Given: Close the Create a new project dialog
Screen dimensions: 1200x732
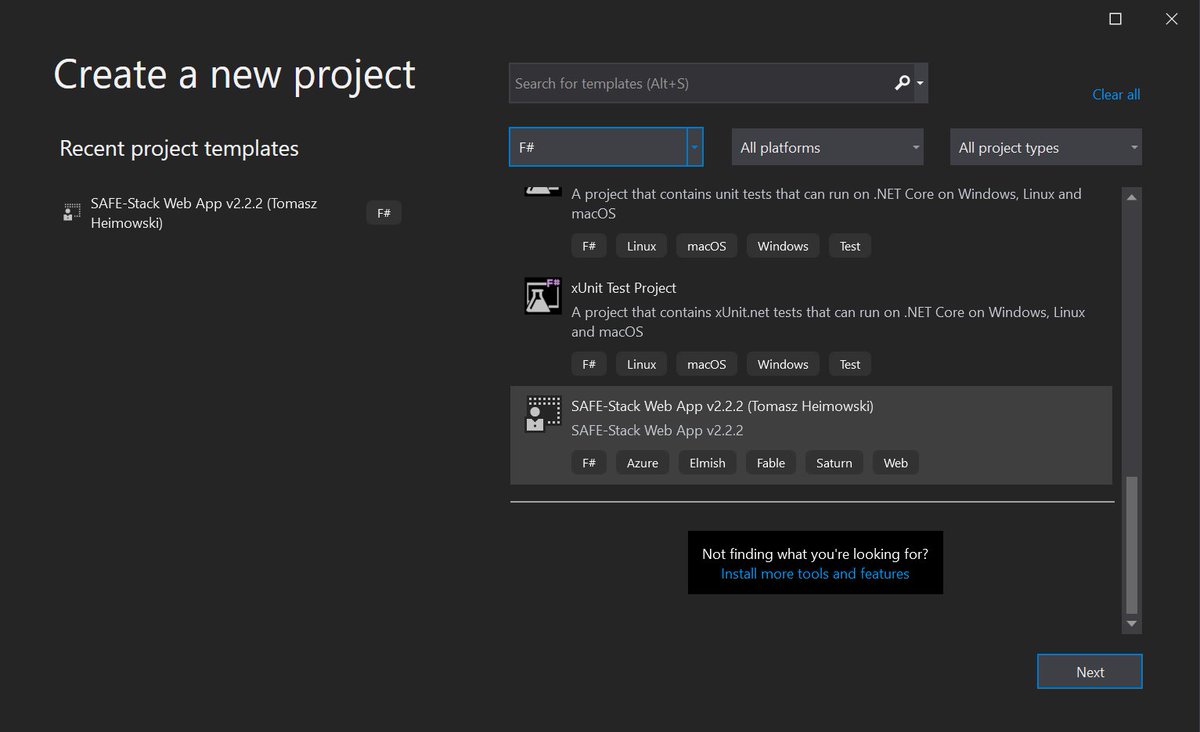Looking at the screenshot, I should click(x=1171, y=19).
